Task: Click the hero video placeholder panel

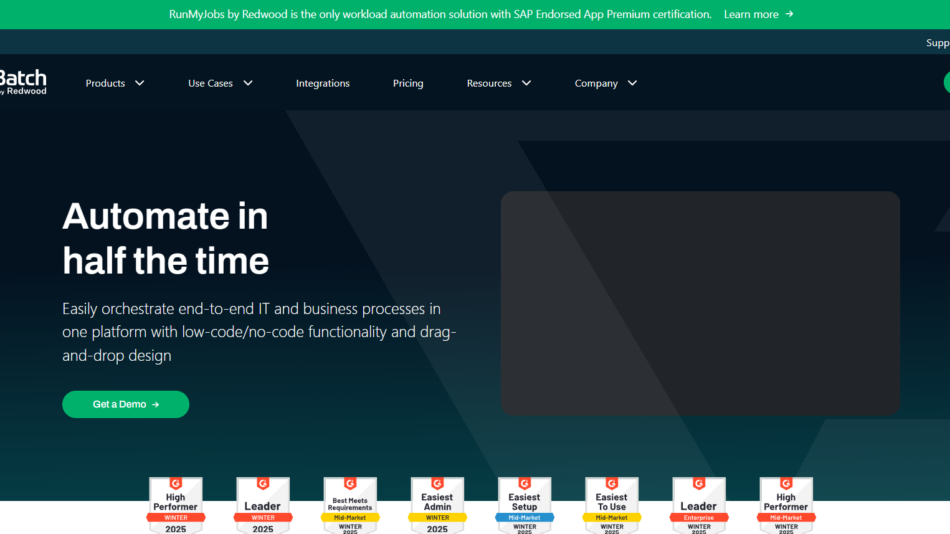Action: (x=700, y=303)
